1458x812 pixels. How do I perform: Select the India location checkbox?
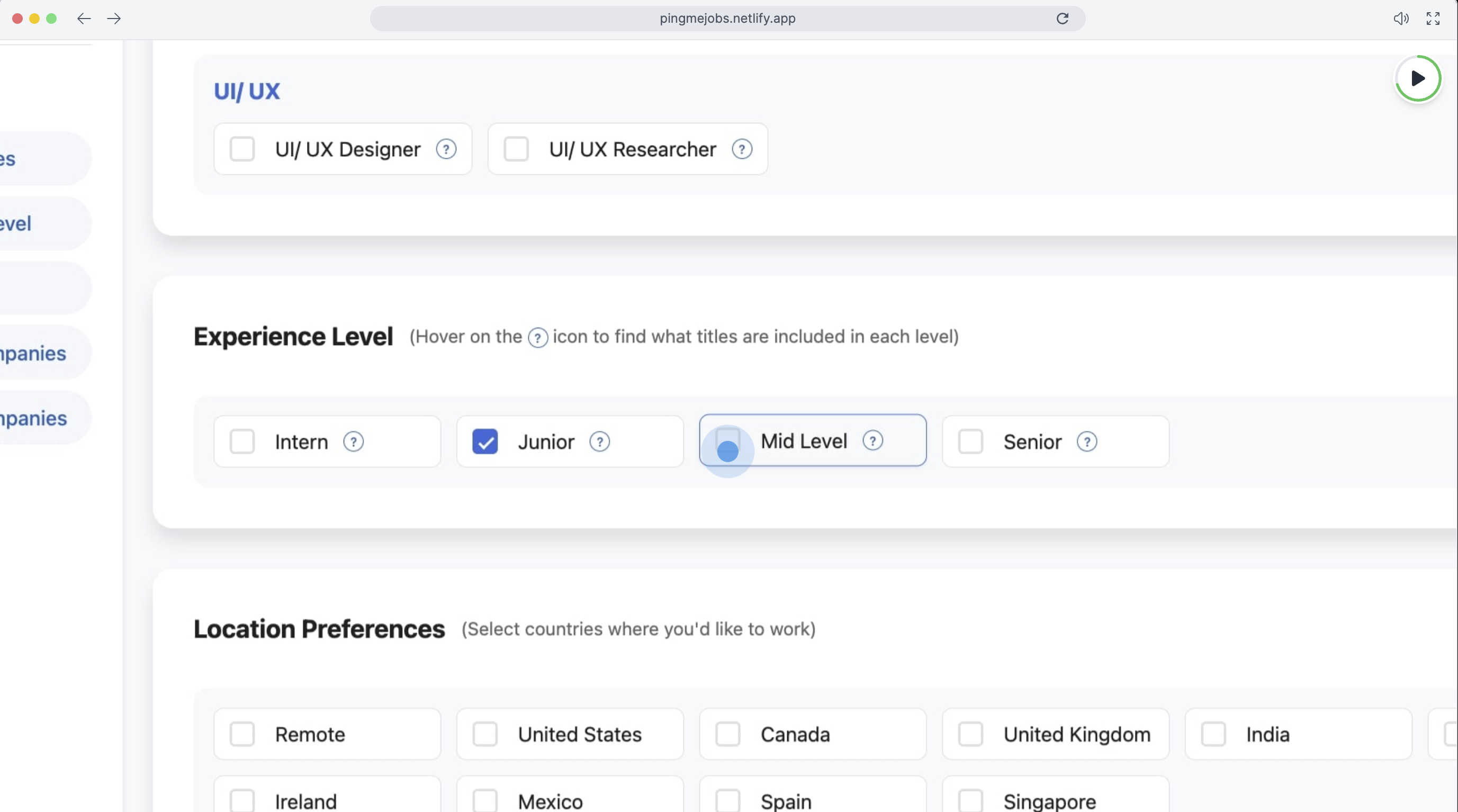coord(1213,735)
